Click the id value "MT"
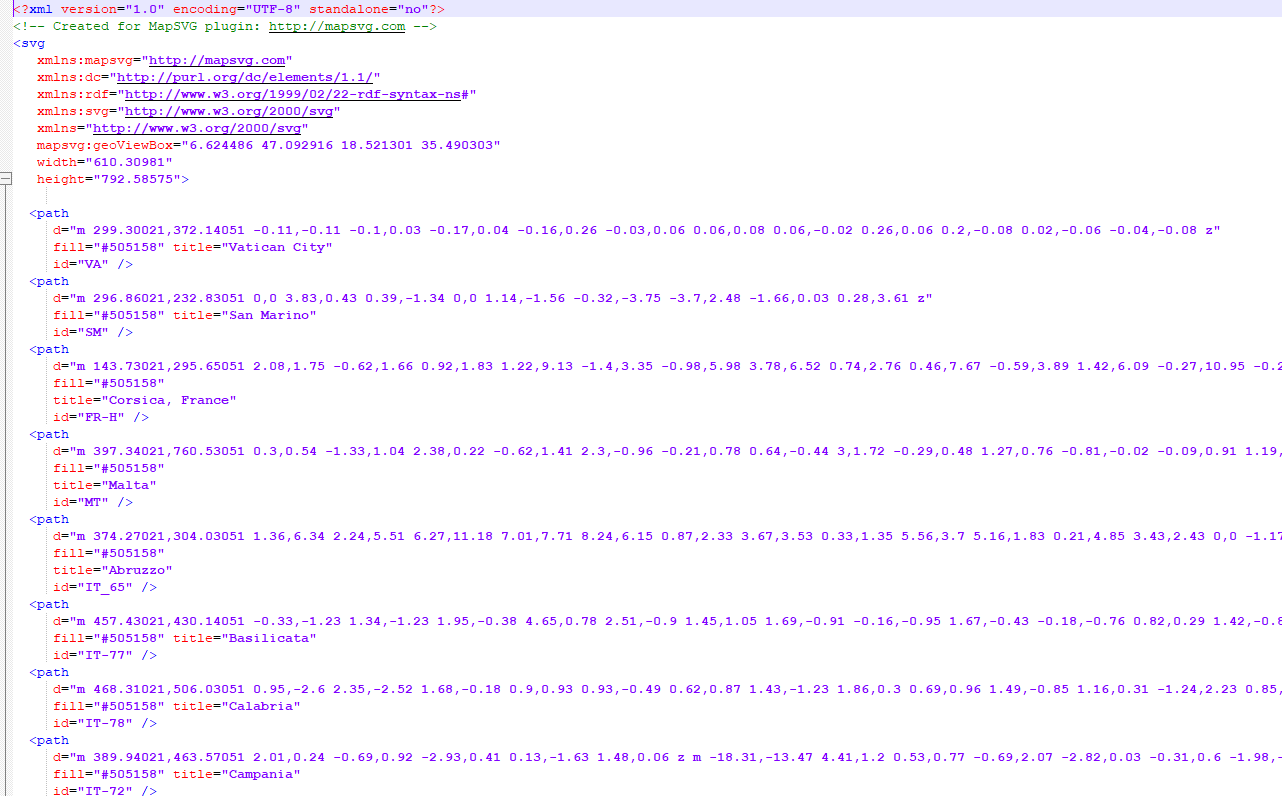 pos(93,502)
